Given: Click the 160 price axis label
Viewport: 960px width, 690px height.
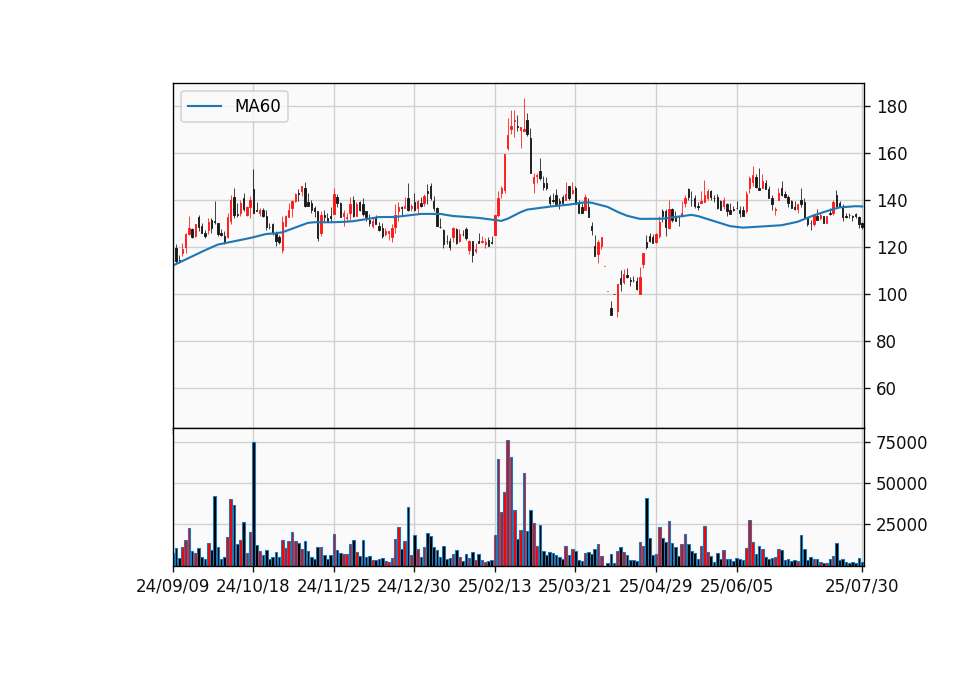Looking at the screenshot, I should coord(891,154).
